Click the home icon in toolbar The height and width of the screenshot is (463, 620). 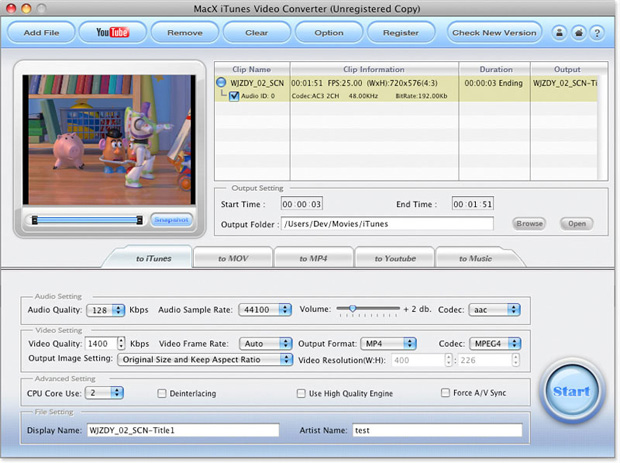[x=578, y=33]
